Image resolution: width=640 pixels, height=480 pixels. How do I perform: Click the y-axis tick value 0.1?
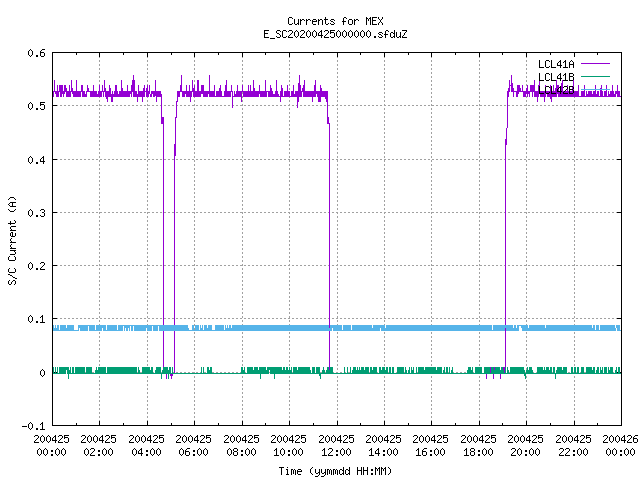(x=36, y=319)
